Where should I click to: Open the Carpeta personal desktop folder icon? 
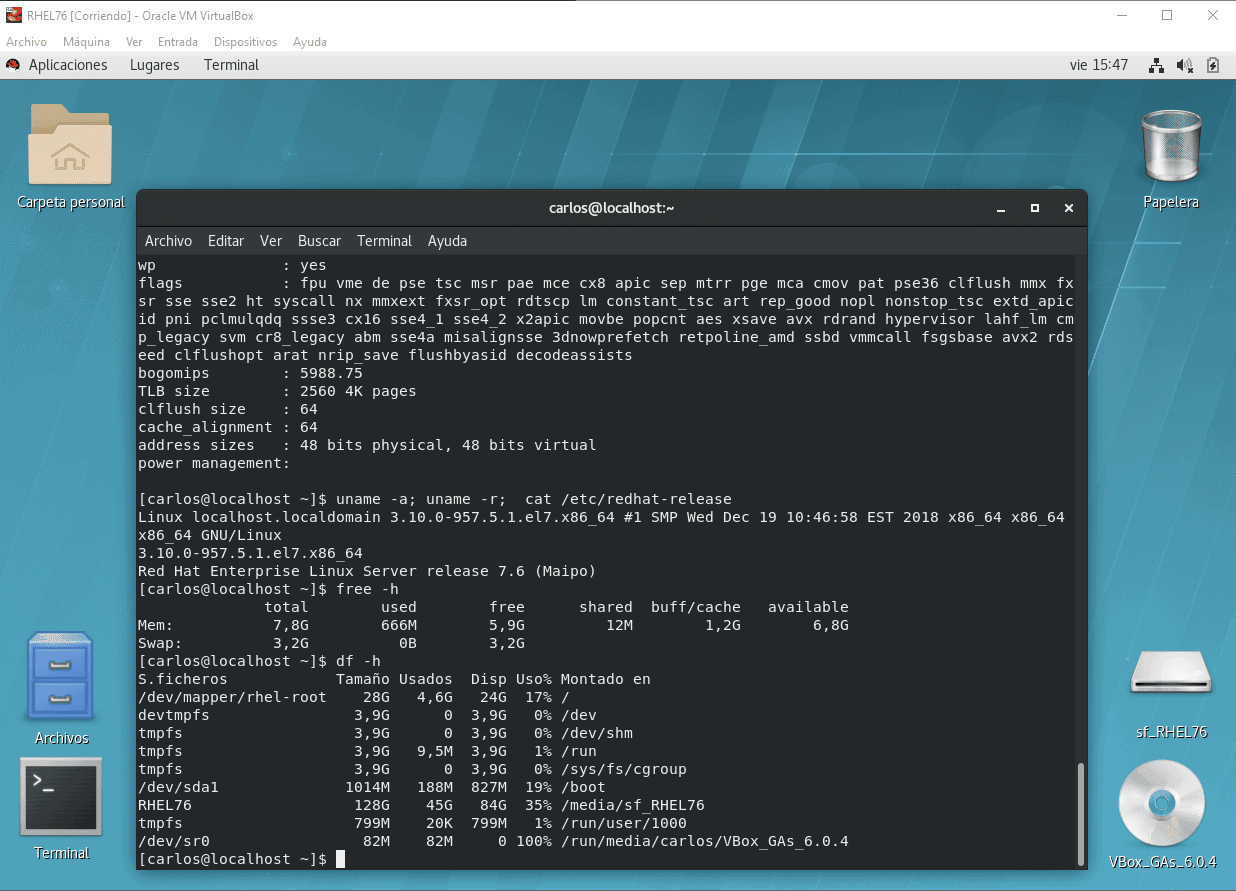(70, 146)
